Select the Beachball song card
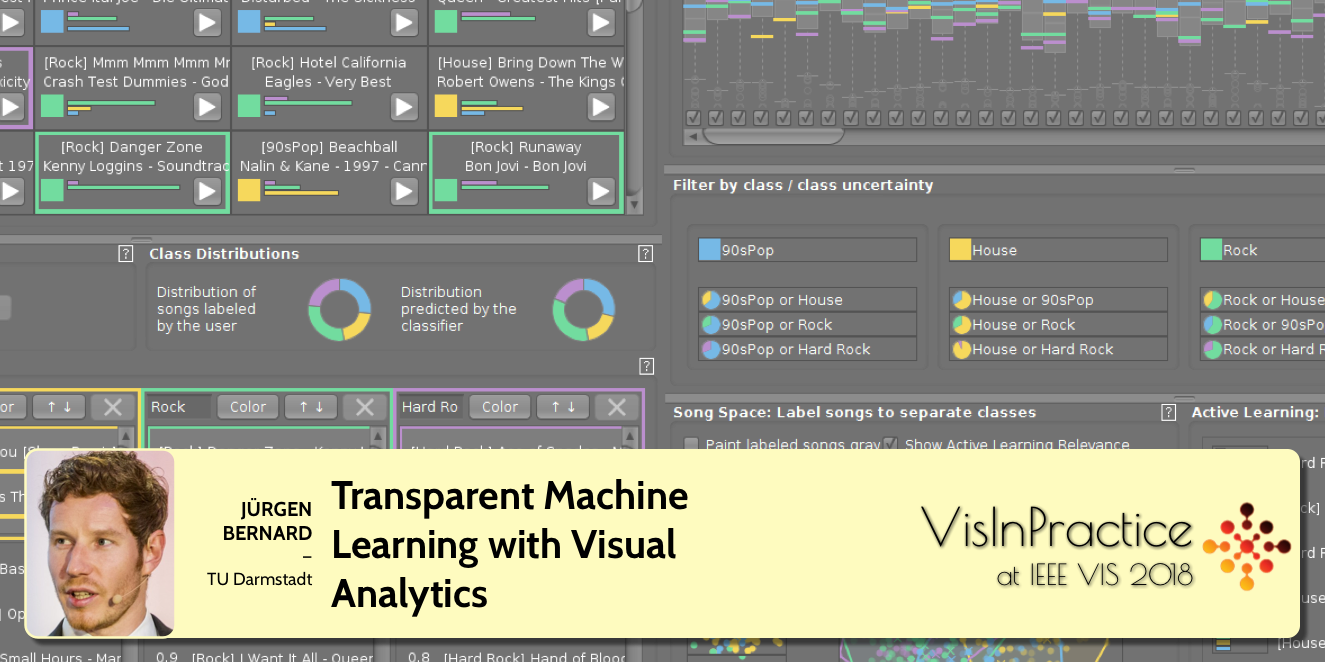 tap(329, 172)
